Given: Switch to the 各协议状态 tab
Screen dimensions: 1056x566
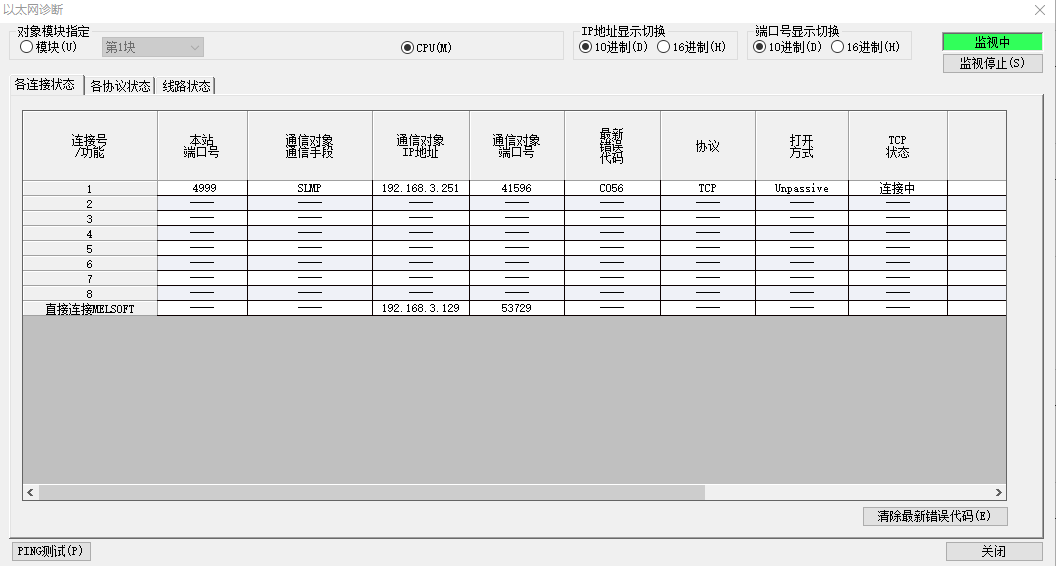Looking at the screenshot, I should [120, 86].
